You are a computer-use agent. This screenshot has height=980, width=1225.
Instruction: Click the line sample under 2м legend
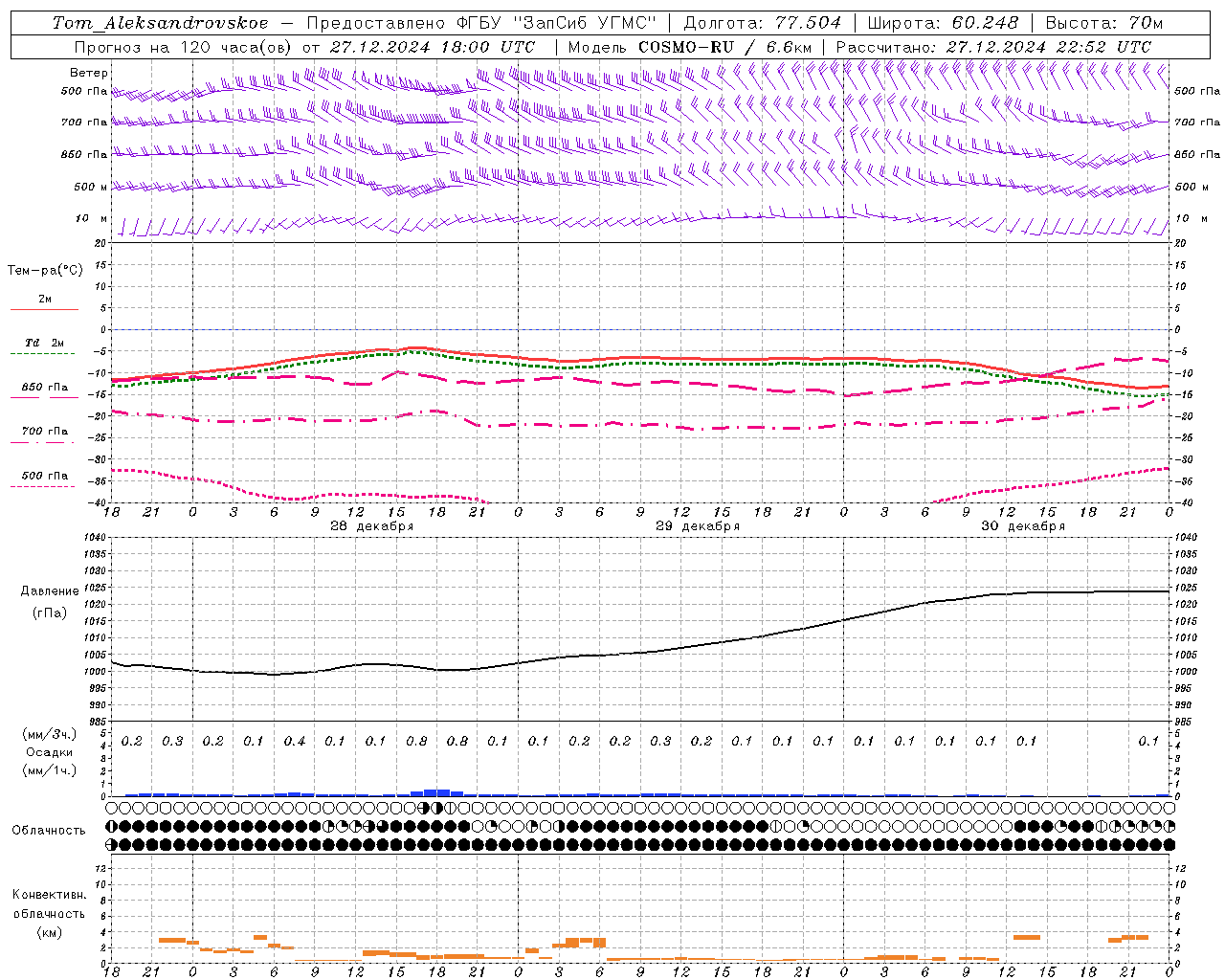tap(44, 310)
